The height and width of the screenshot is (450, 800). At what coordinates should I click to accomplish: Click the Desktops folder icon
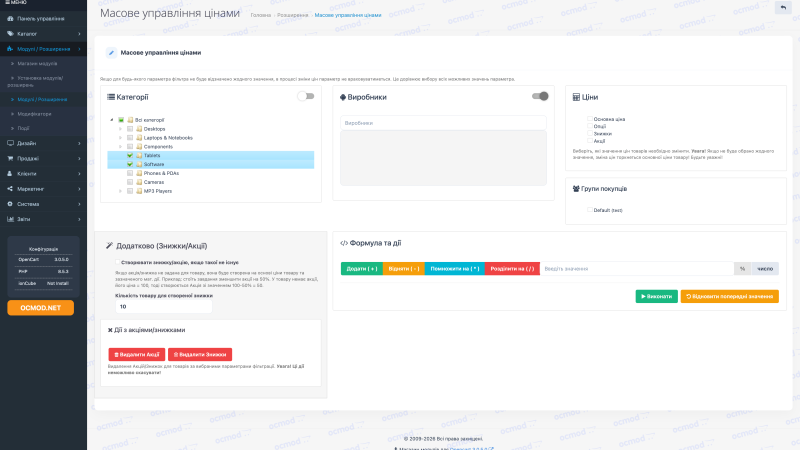tap(139, 129)
